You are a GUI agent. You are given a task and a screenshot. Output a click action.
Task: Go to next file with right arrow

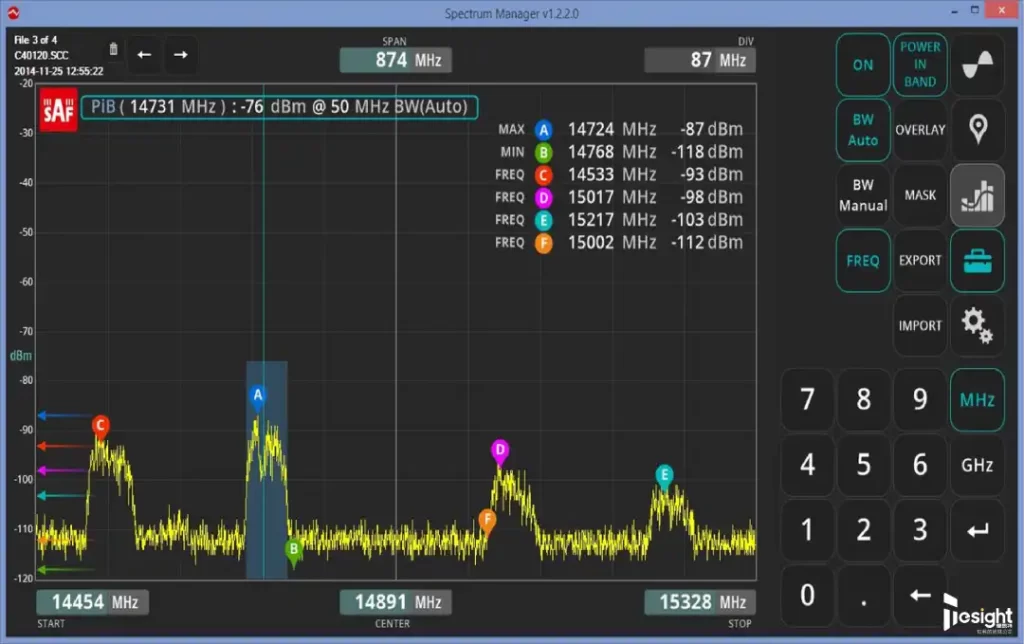[181, 55]
